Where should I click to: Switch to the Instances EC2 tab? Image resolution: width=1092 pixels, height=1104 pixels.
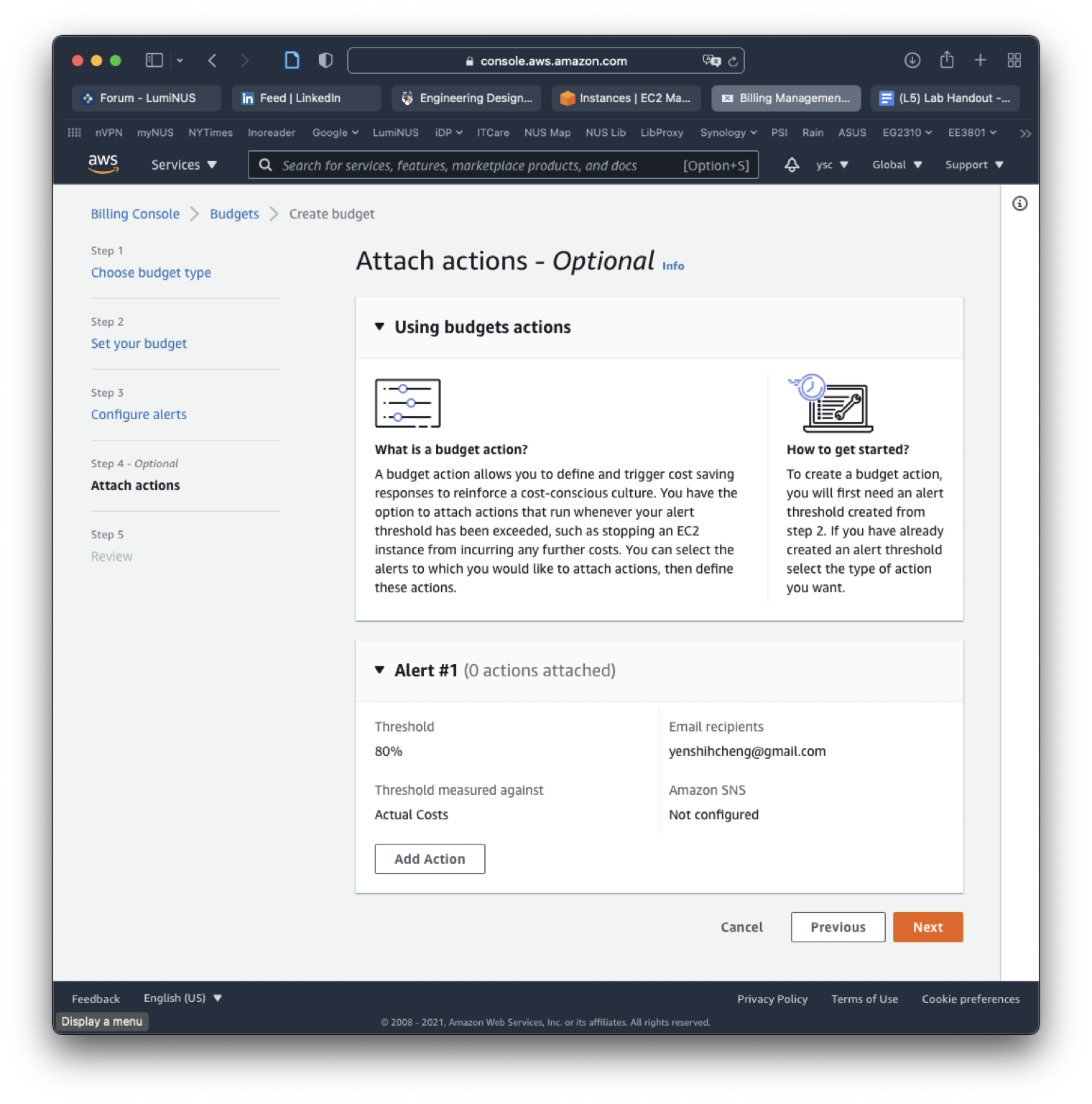point(626,98)
